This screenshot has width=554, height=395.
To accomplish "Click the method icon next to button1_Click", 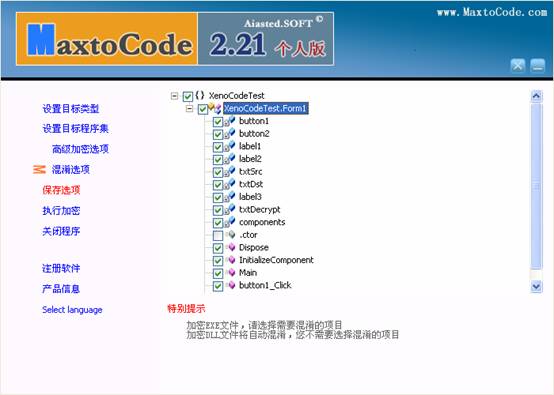I will [x=231, y=285].
